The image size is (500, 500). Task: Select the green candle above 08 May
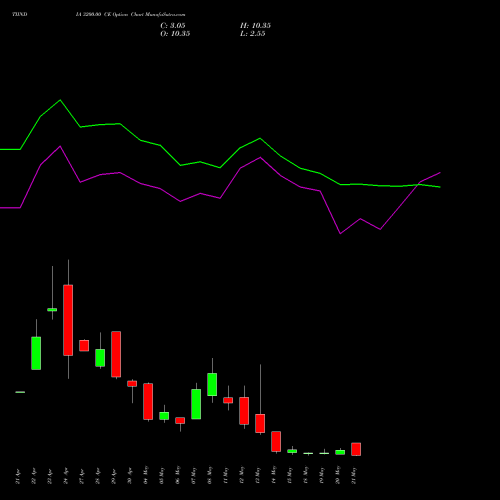pyautogui.click(x=212, y=384)
